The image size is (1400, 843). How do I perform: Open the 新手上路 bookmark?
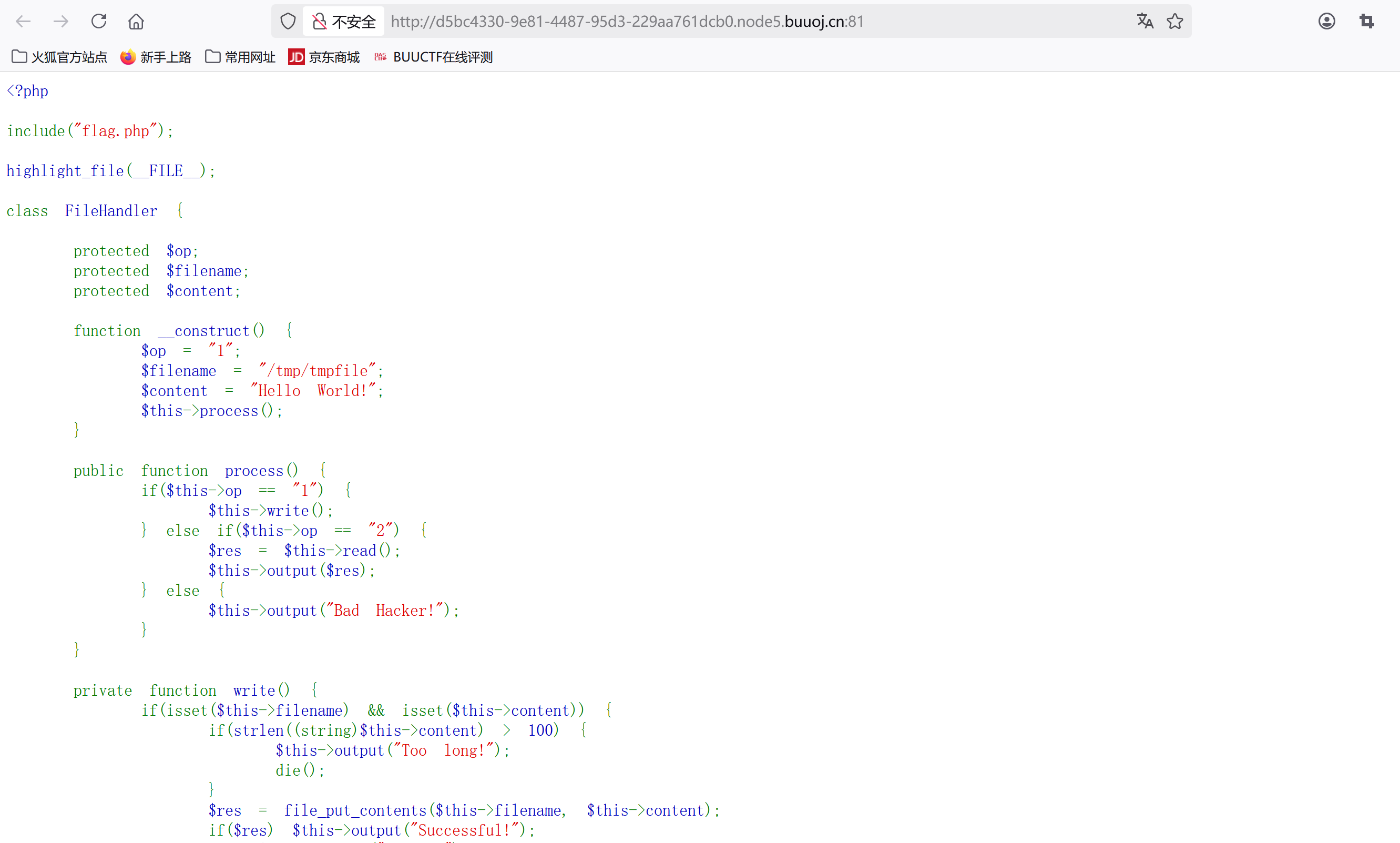tap(156, 57)
